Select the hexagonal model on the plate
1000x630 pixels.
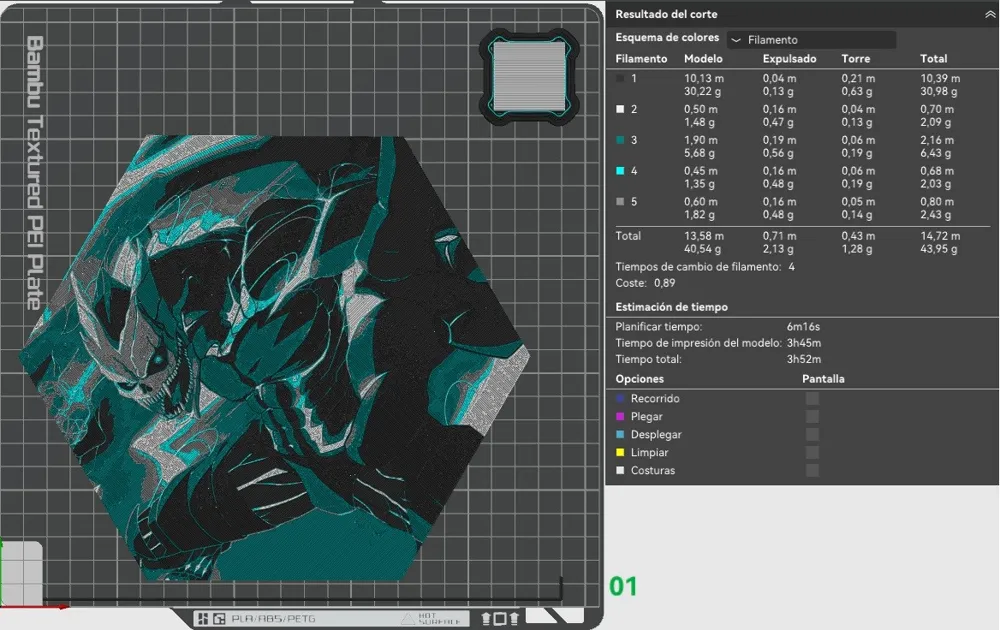274,357
